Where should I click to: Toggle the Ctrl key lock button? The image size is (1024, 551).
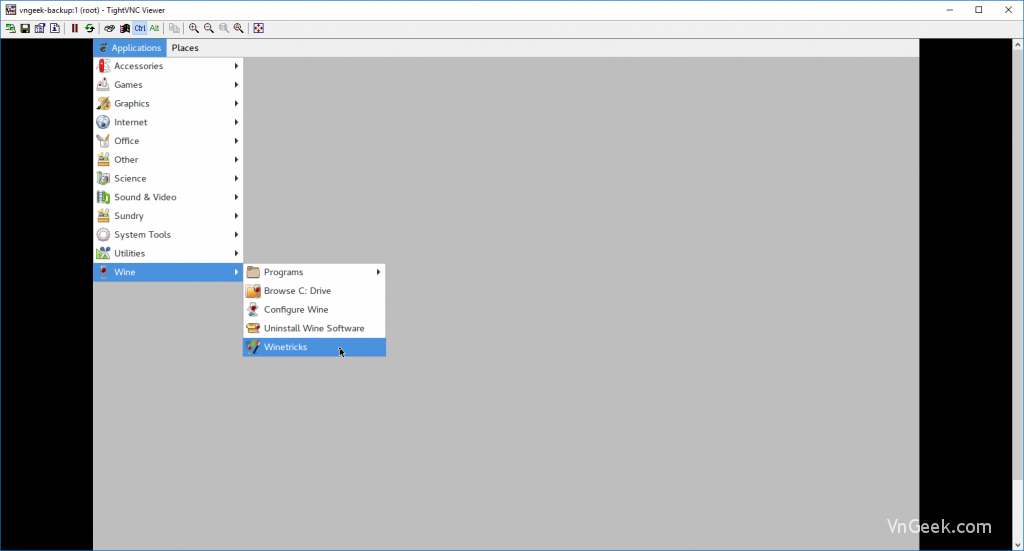pyautogui.click(x=140, y=28)
